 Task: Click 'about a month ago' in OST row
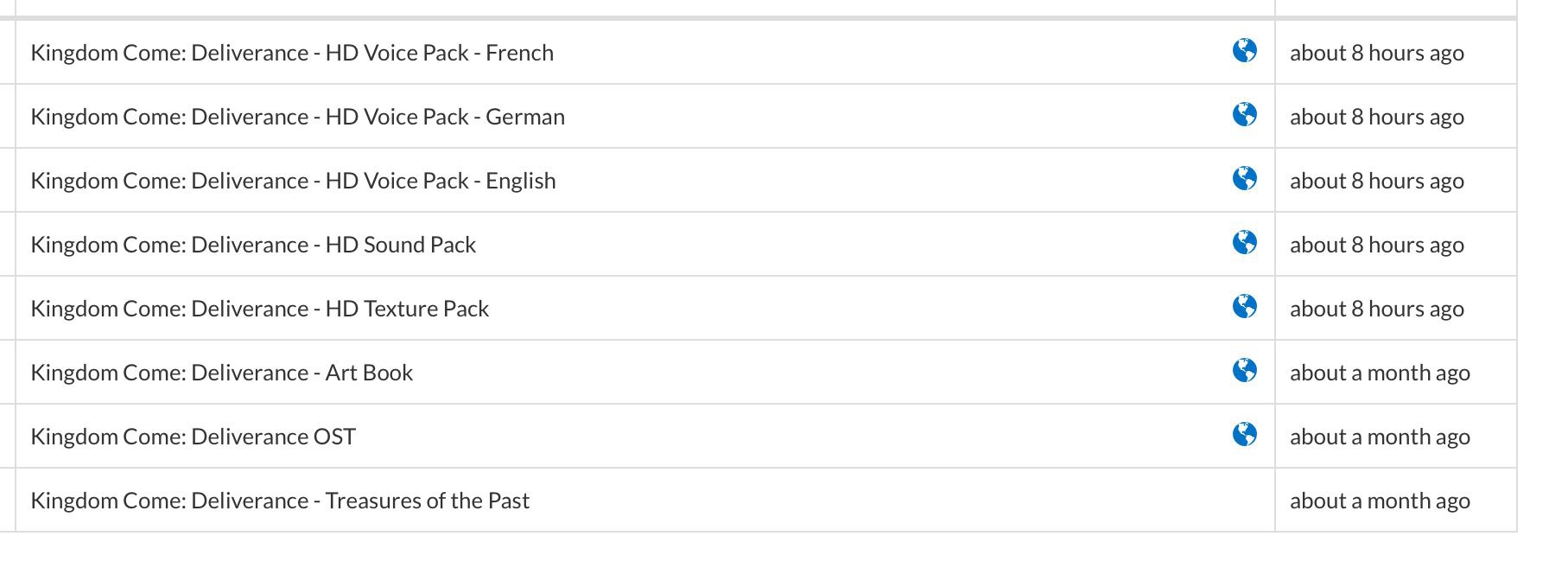tap(1380, 437)
